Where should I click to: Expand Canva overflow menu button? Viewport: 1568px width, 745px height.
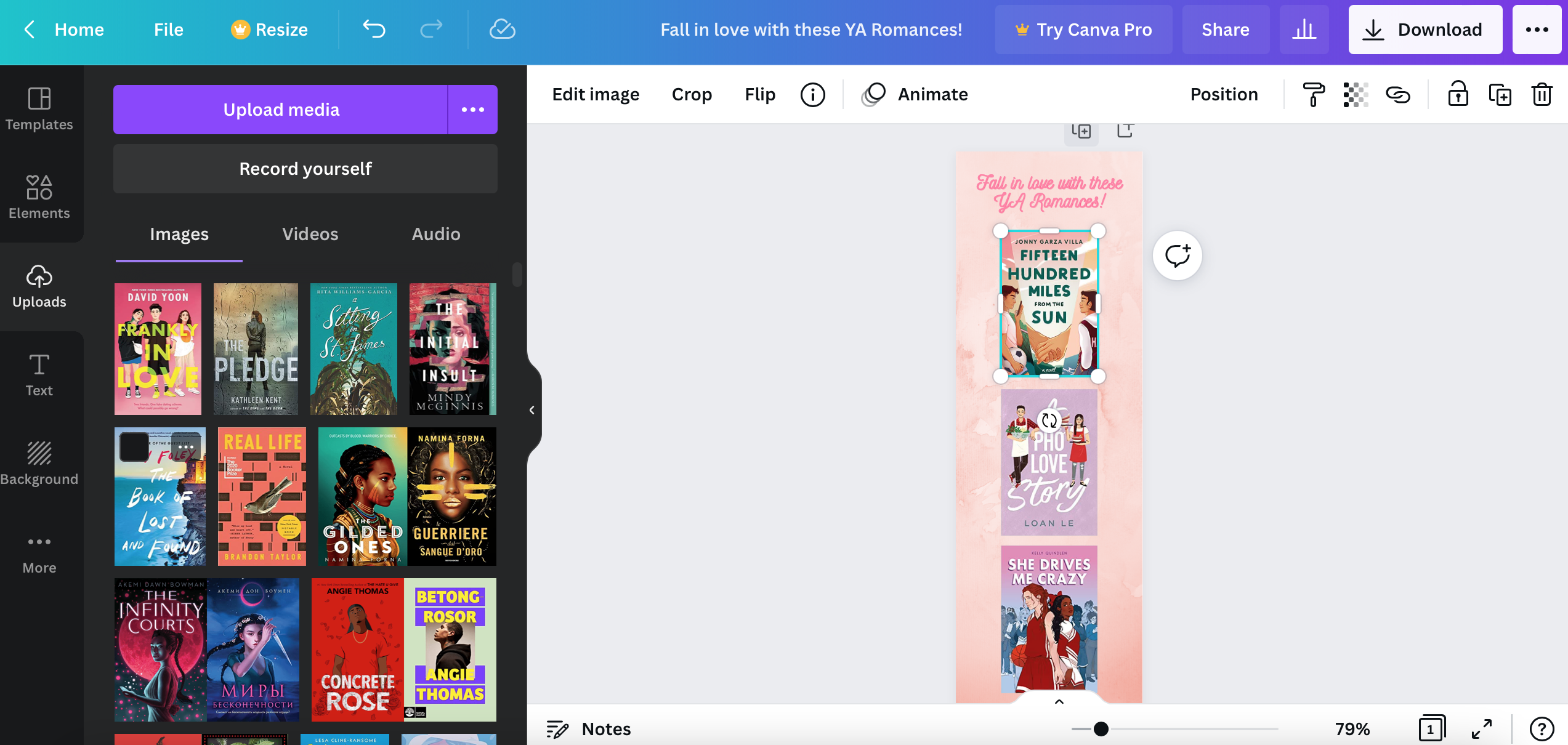(1538, 29)
